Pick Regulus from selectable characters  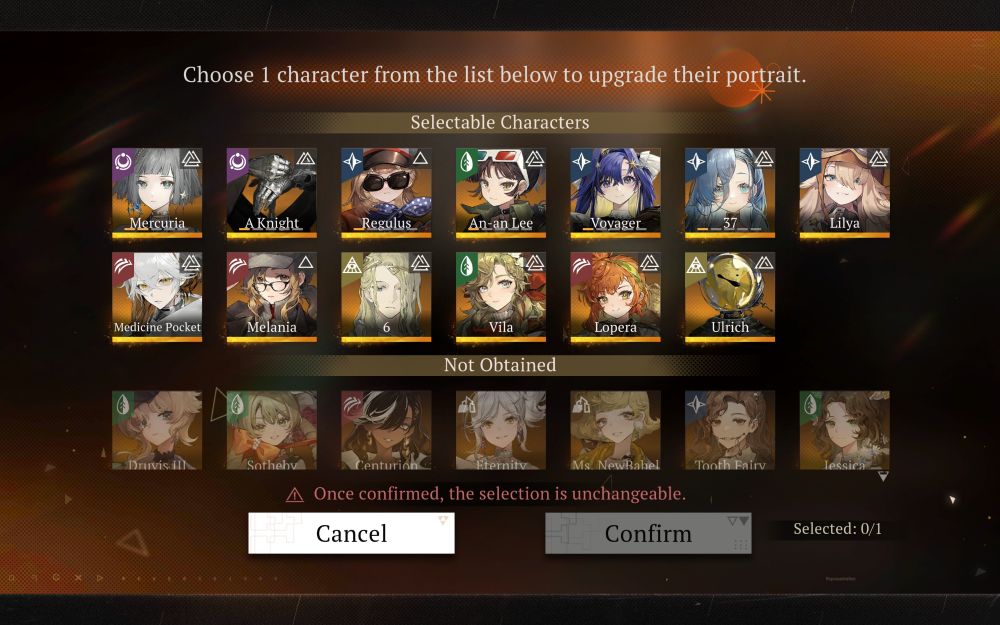pyautogui.click(x=386, y=193)
